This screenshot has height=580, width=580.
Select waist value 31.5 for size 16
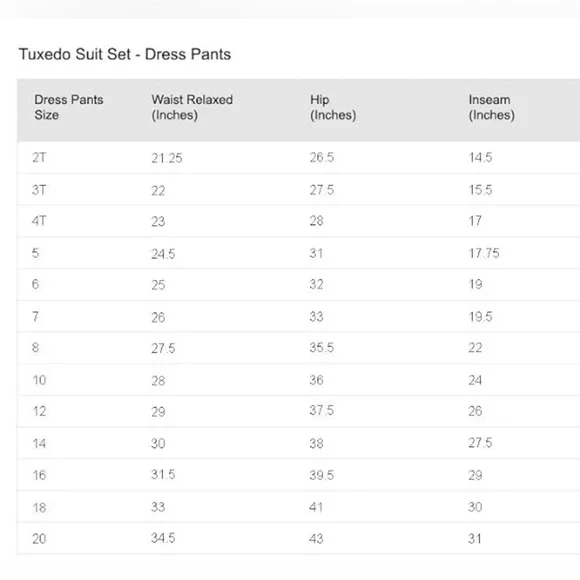click(163, 475)
